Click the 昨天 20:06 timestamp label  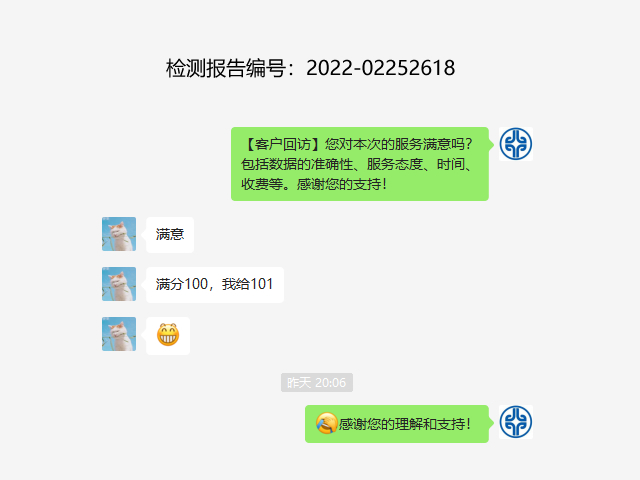(x=317, y=382)
